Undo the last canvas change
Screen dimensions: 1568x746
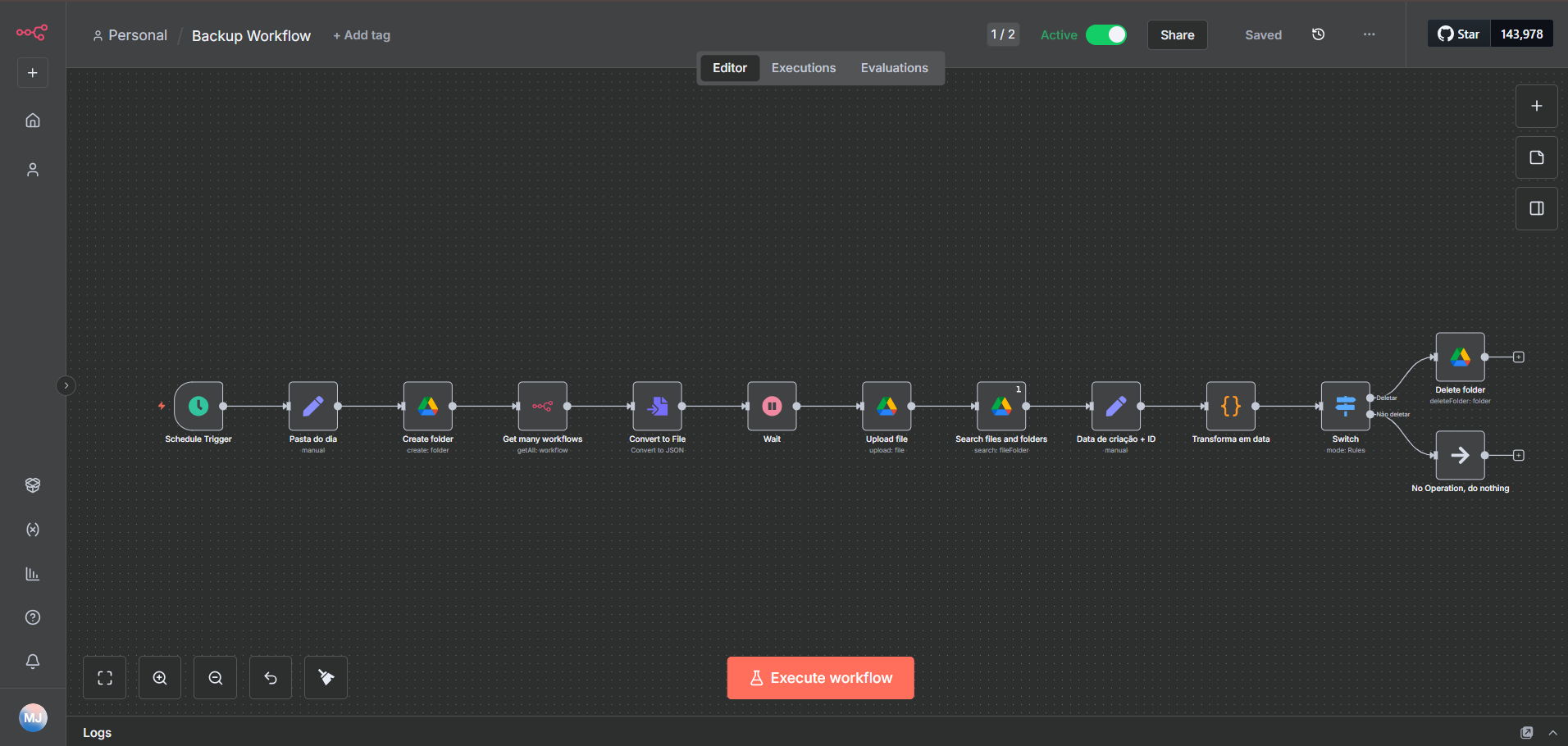click(x=270, y=677)
